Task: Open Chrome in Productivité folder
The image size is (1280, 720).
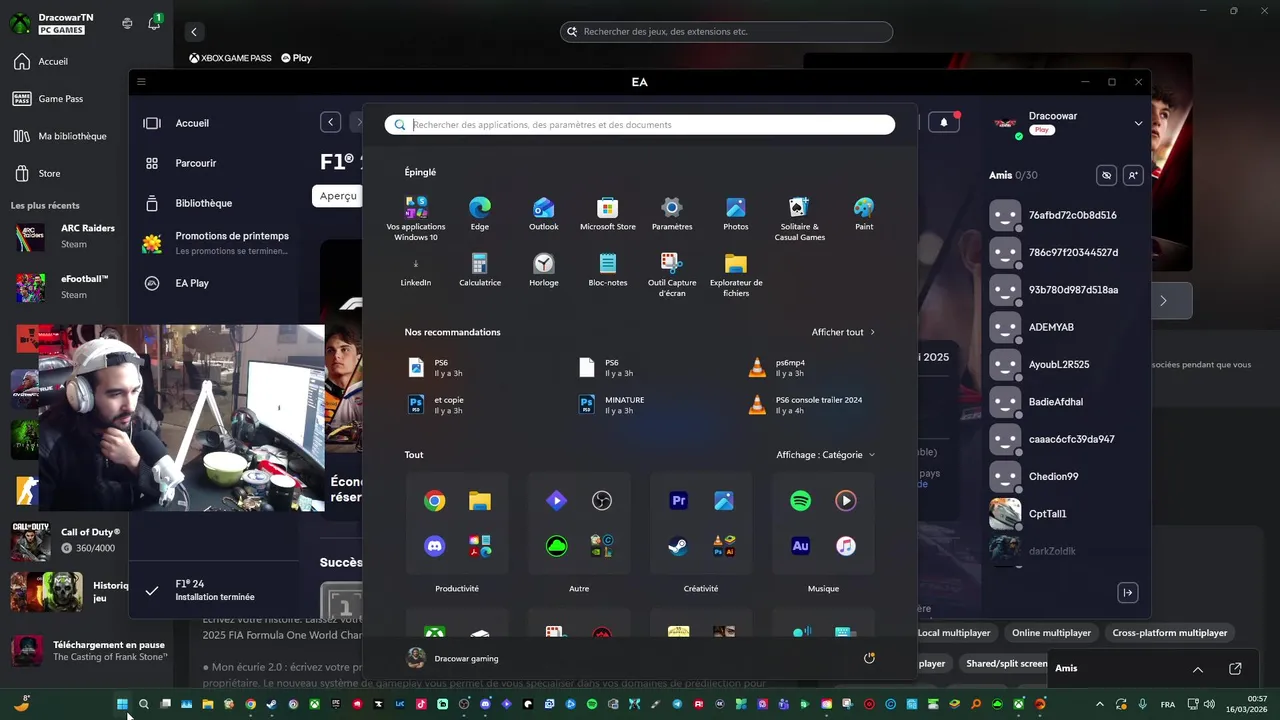Action: click(435, 501)
